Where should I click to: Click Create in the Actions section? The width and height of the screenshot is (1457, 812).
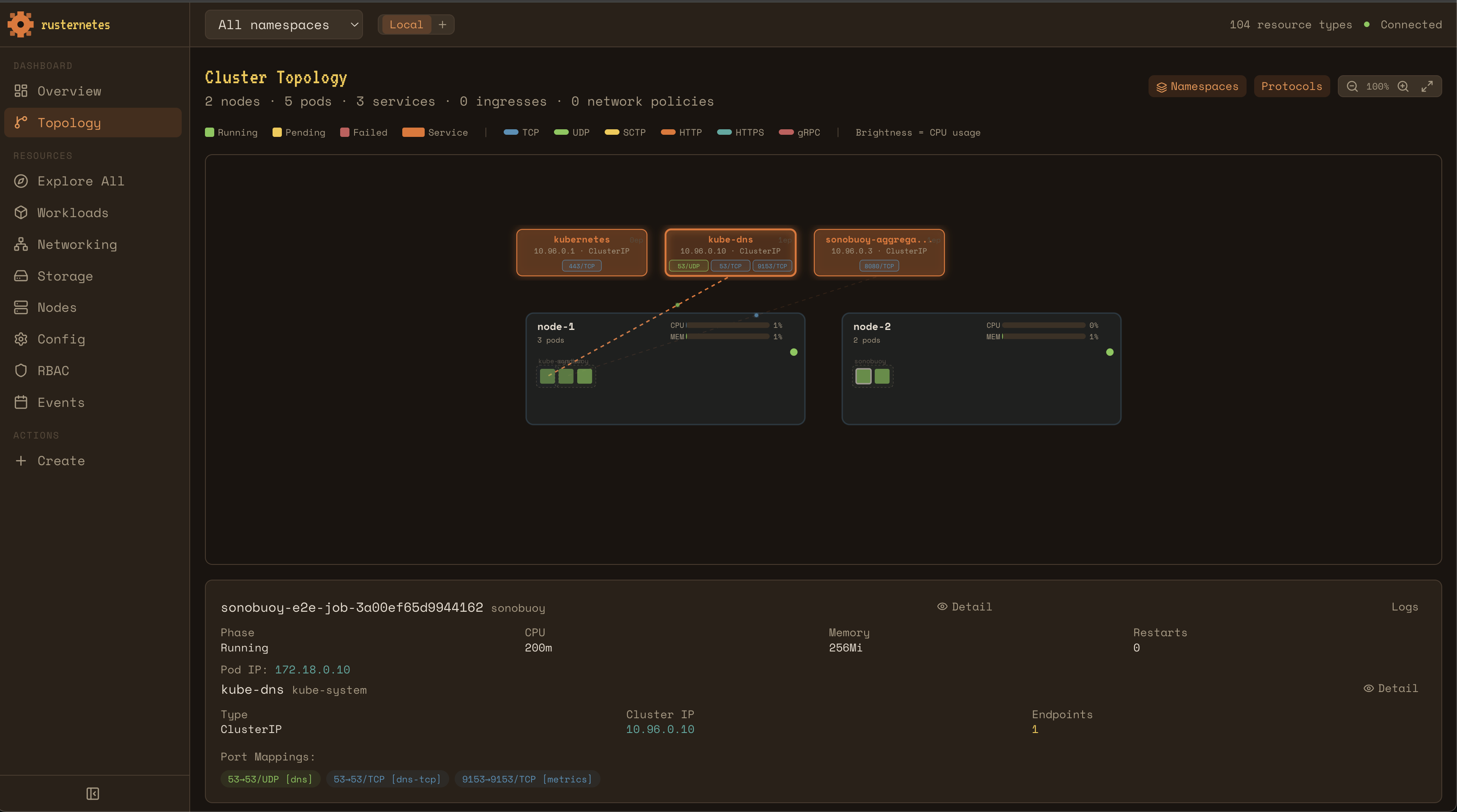61,461
